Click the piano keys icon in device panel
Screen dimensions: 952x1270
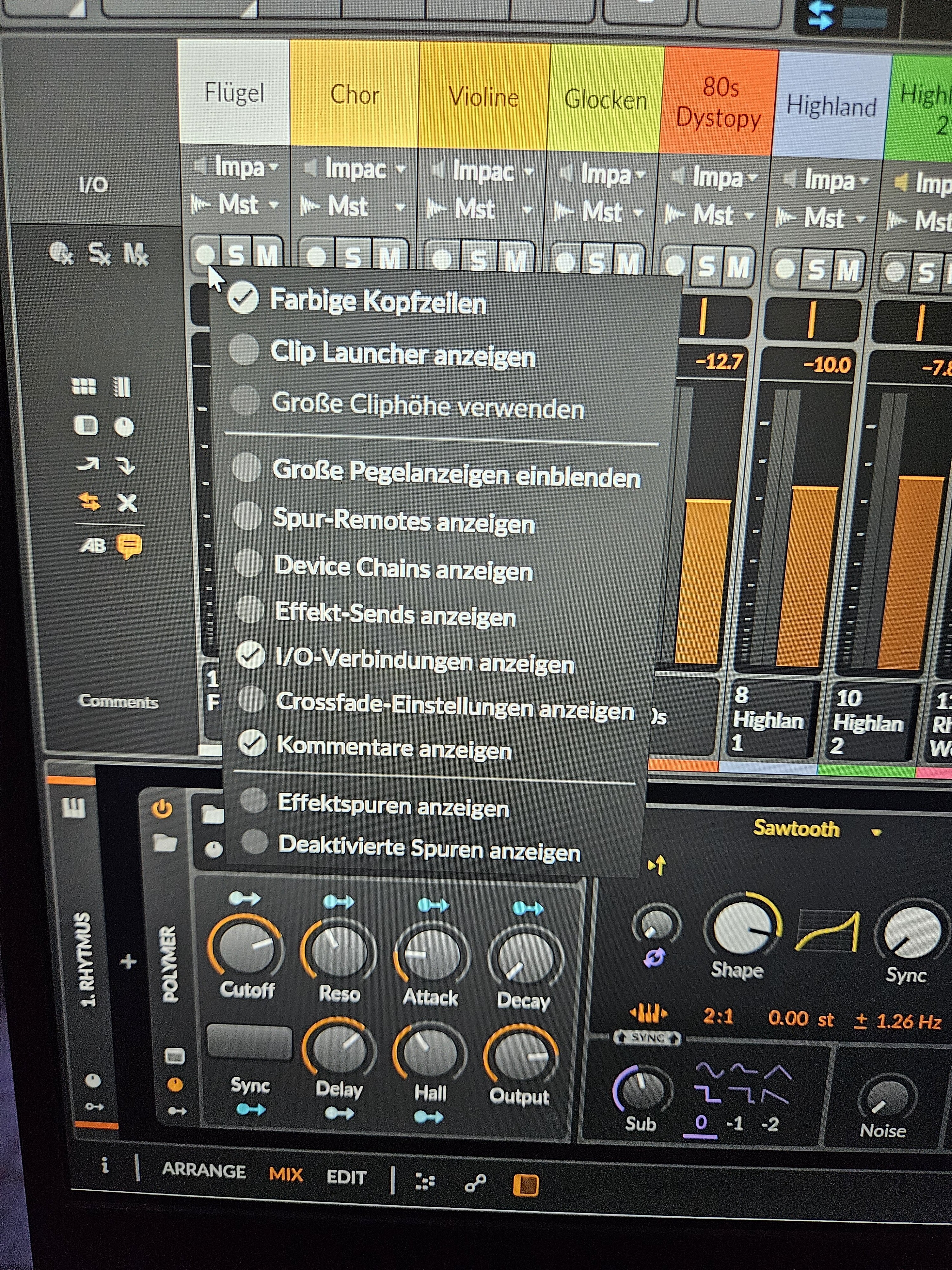73,808
